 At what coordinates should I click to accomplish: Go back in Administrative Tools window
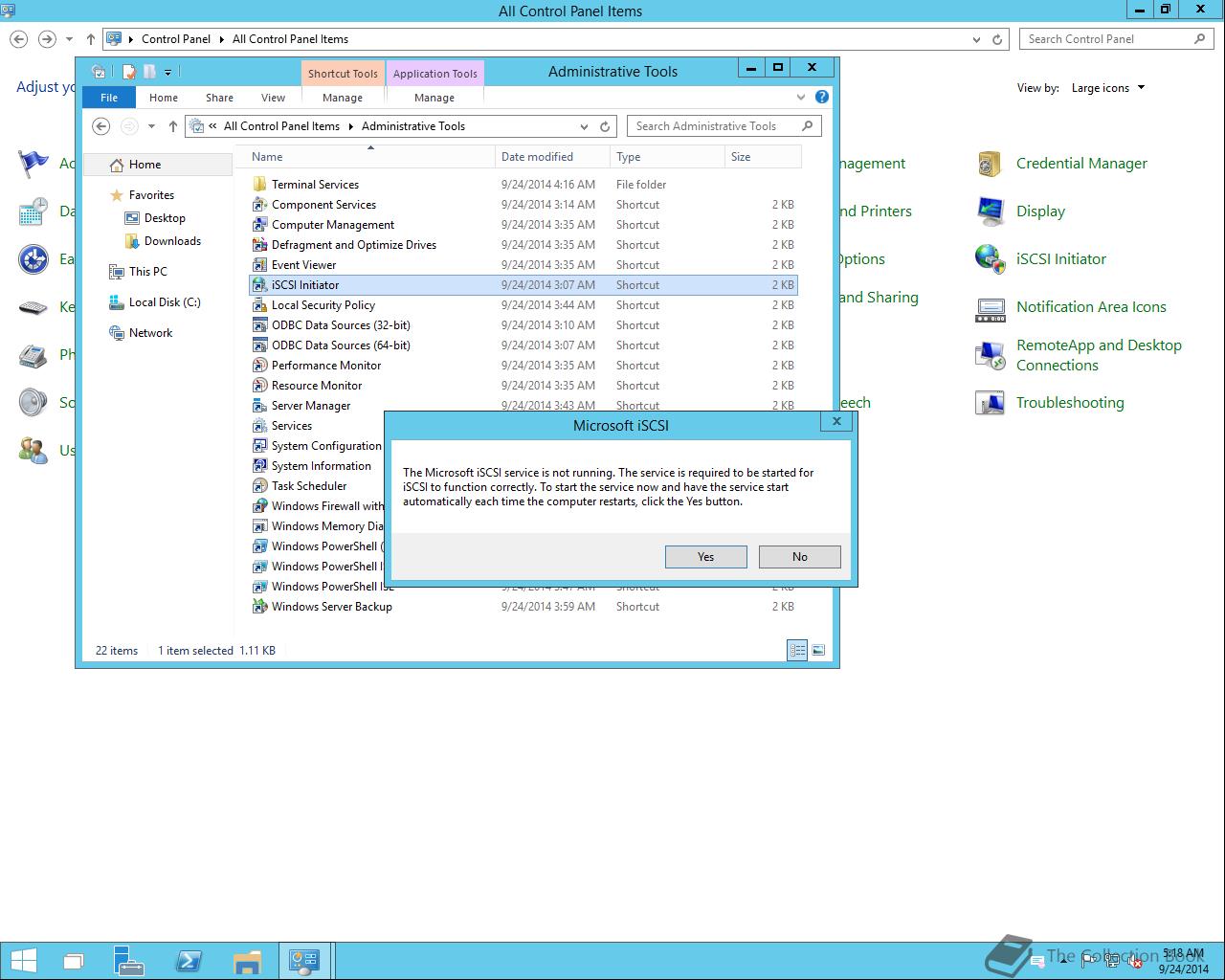[x=101, y=126]
